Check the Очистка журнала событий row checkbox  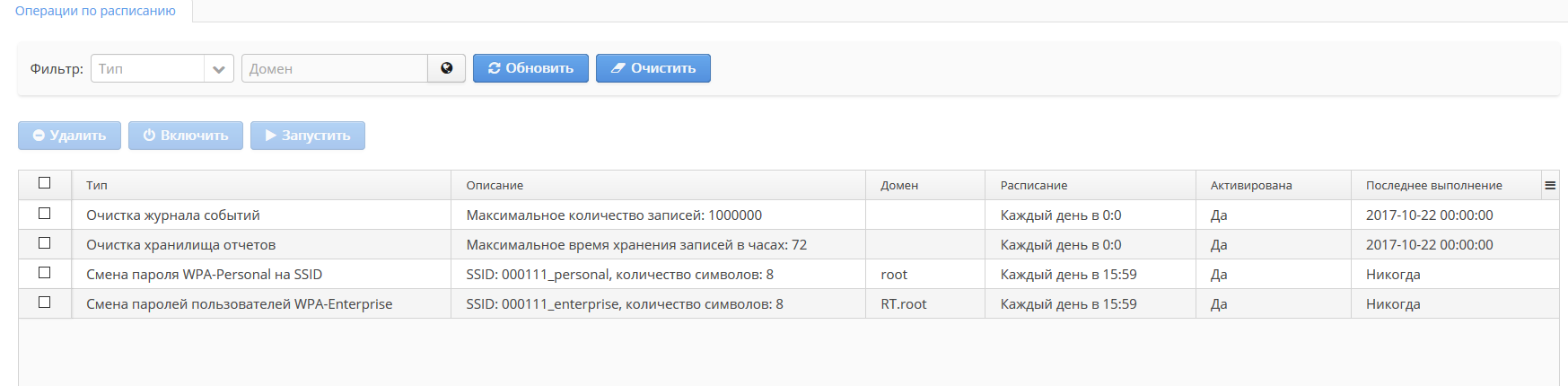tap(44, 214)
